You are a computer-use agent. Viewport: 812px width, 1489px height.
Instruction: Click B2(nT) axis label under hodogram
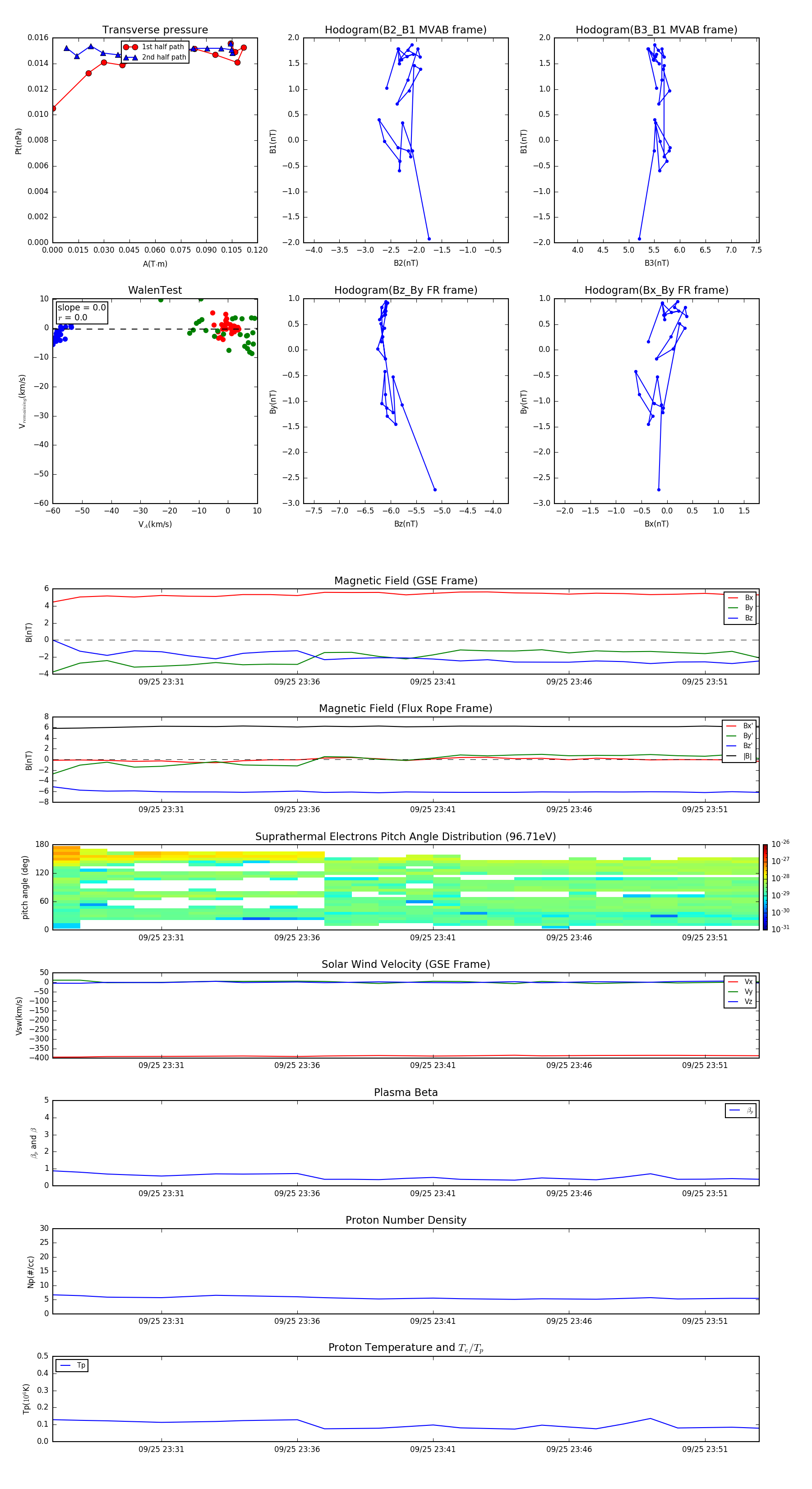coord(406,263)
